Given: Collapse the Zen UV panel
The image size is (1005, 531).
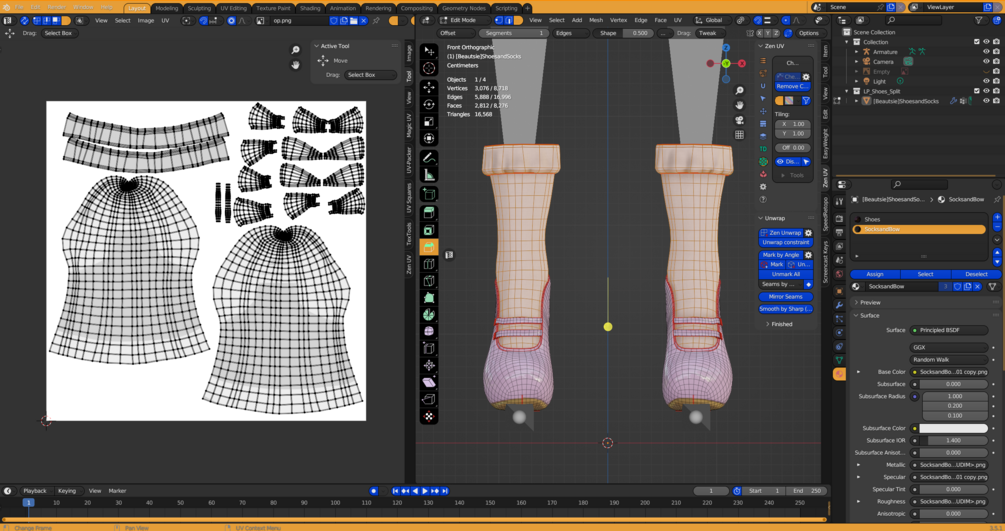Looking at the screenshot, I should (x=761, y=46).
